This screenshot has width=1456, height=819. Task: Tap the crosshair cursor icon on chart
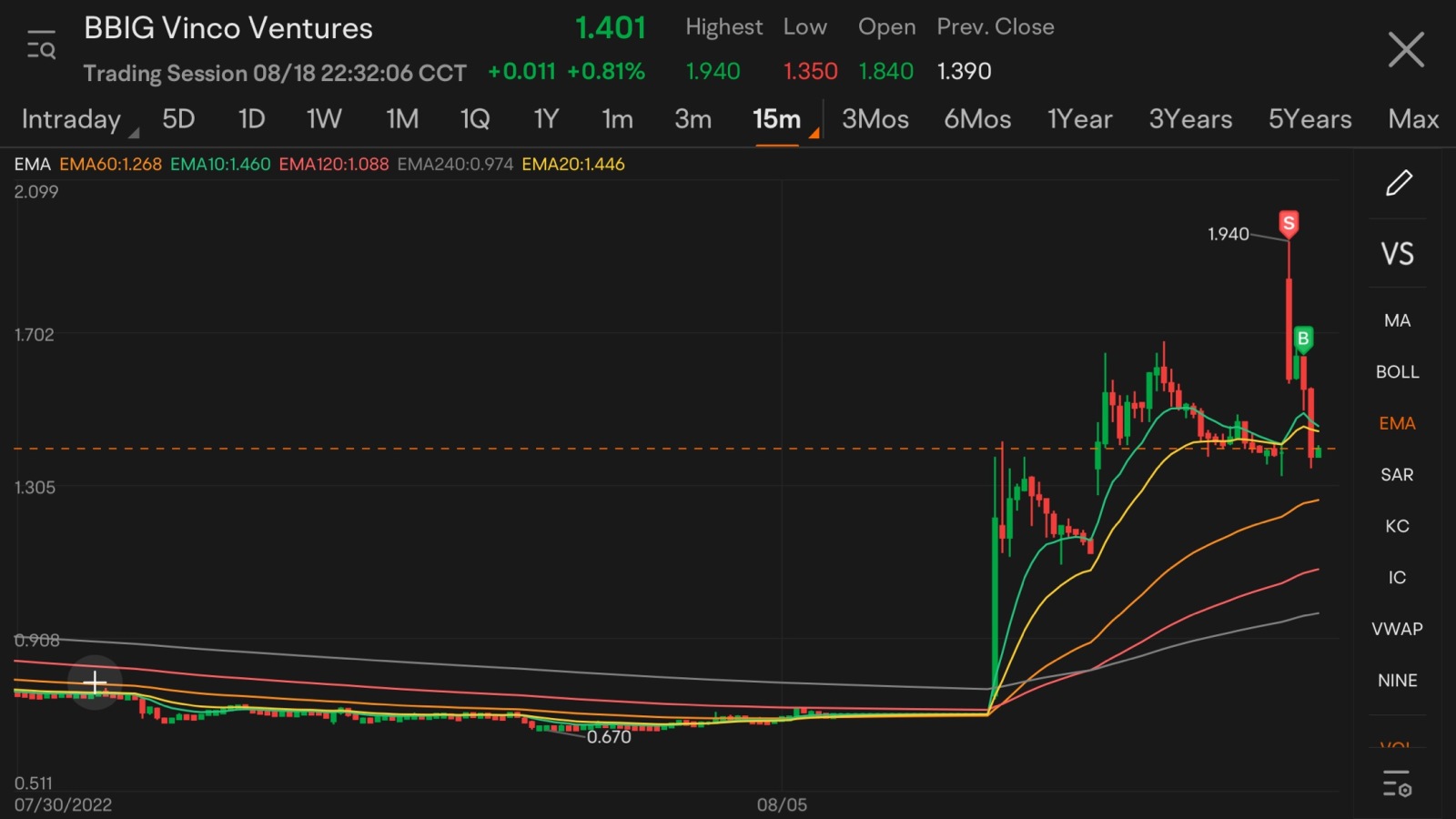coord(95,682)
